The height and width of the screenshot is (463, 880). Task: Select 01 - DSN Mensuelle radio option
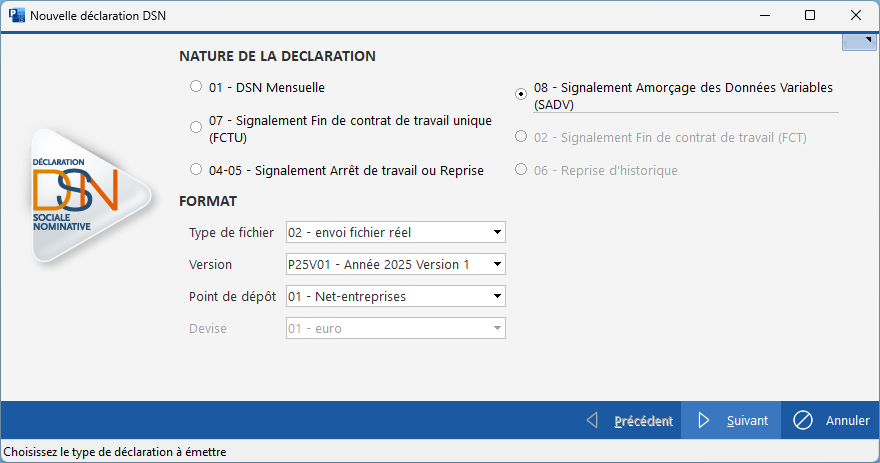coord(196,87)
